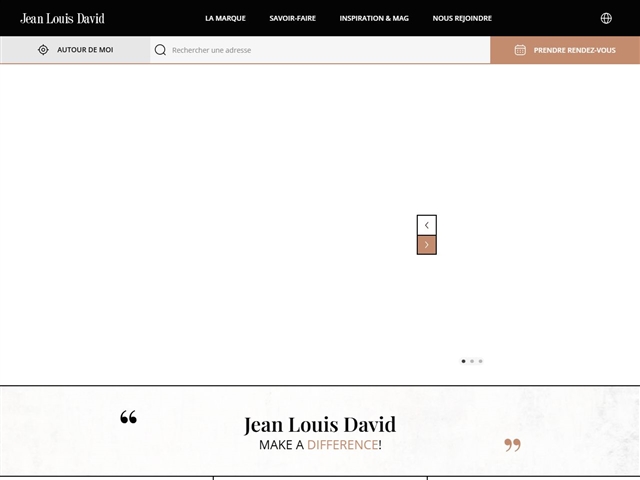The image size is (640, 480).
Task: Go to previous slide arrow
Action: pyautogui.click(x=427, y=225)
